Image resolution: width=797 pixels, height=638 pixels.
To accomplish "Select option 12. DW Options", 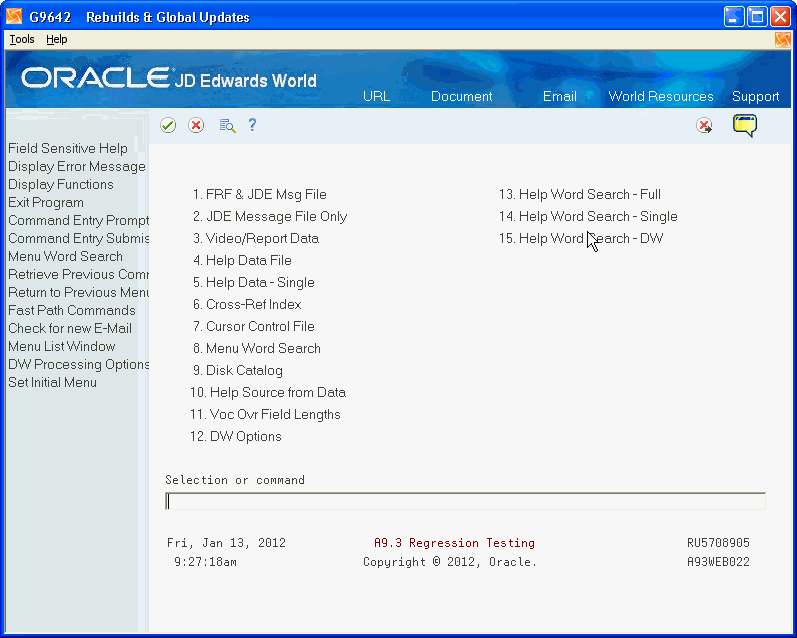I will click(236, 436).
